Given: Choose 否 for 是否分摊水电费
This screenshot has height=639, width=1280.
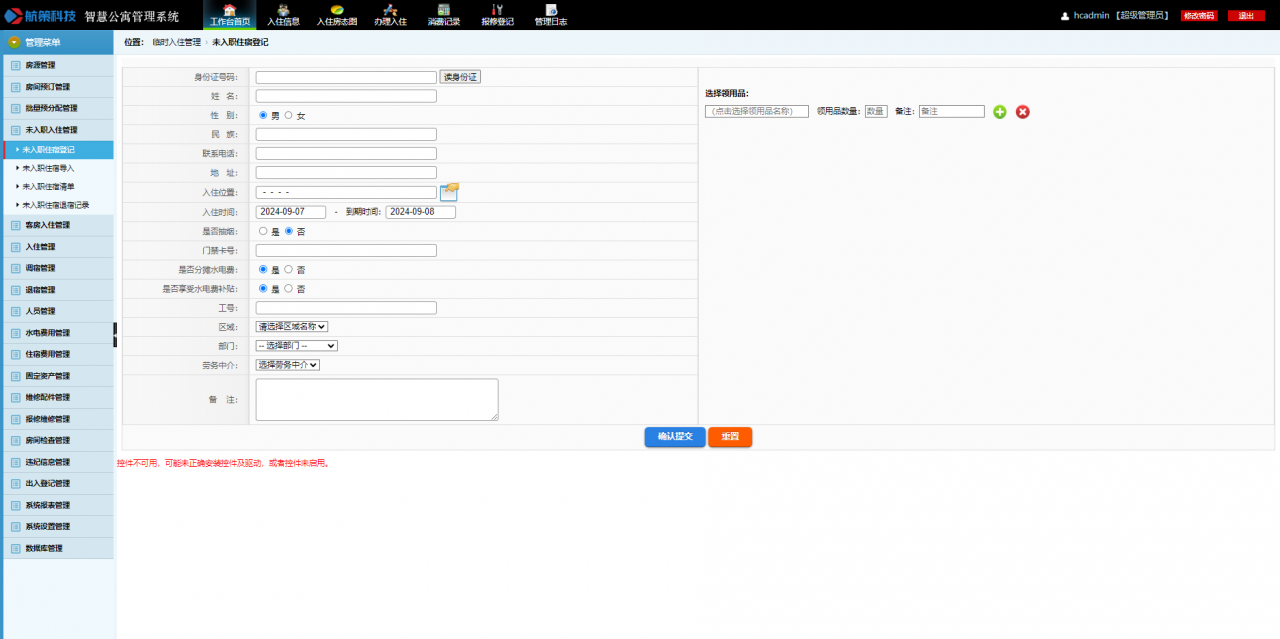Looking at the screenshot, I should pyautogui.click(x=289, y=270).
